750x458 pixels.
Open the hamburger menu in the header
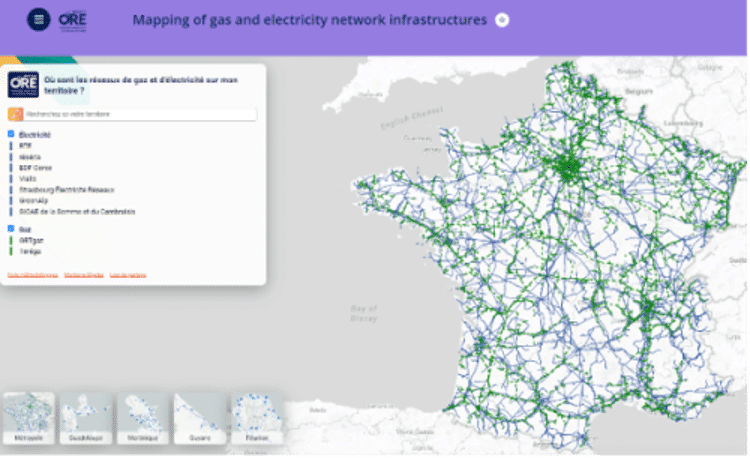click(x=39, y=20)
